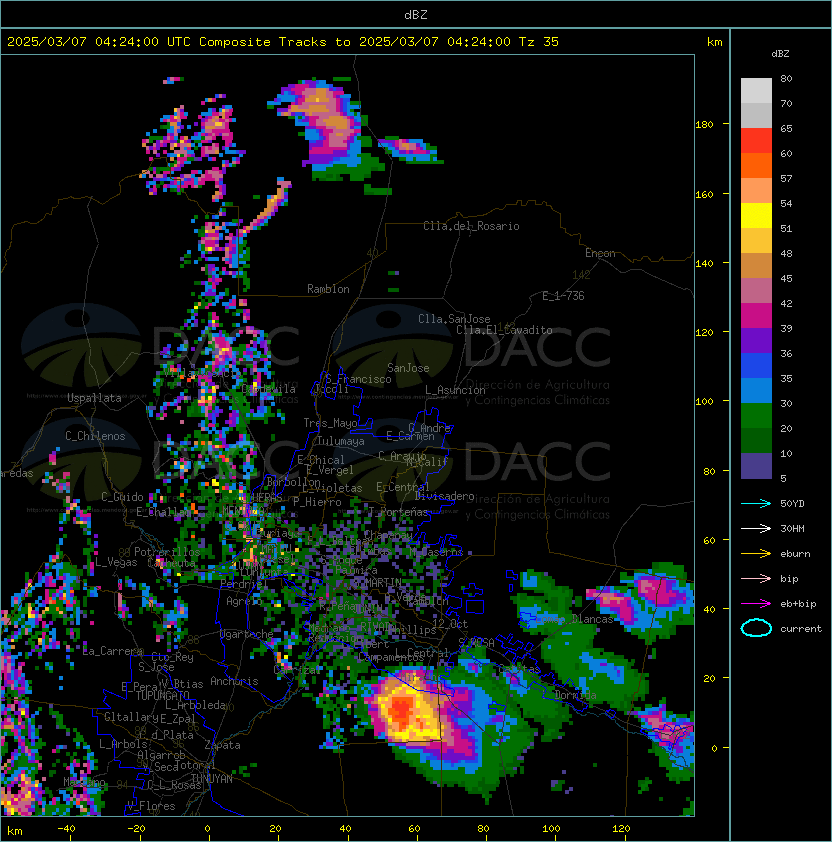Click the pink bip arrow in legend
Screen dimensions: 832x842
[756, 579]
